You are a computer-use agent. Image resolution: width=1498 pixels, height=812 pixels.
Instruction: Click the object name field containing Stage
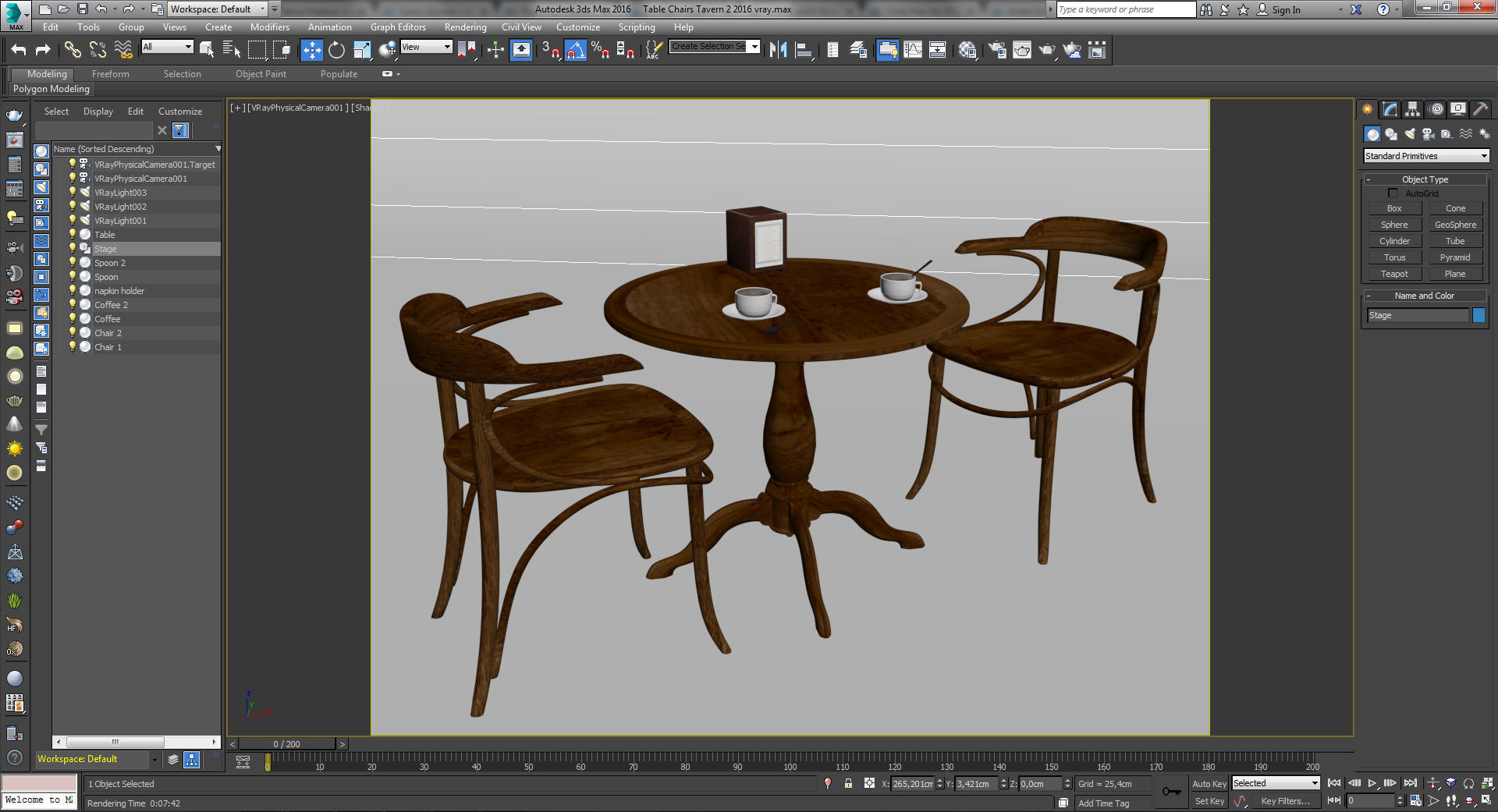[1418, 315]
